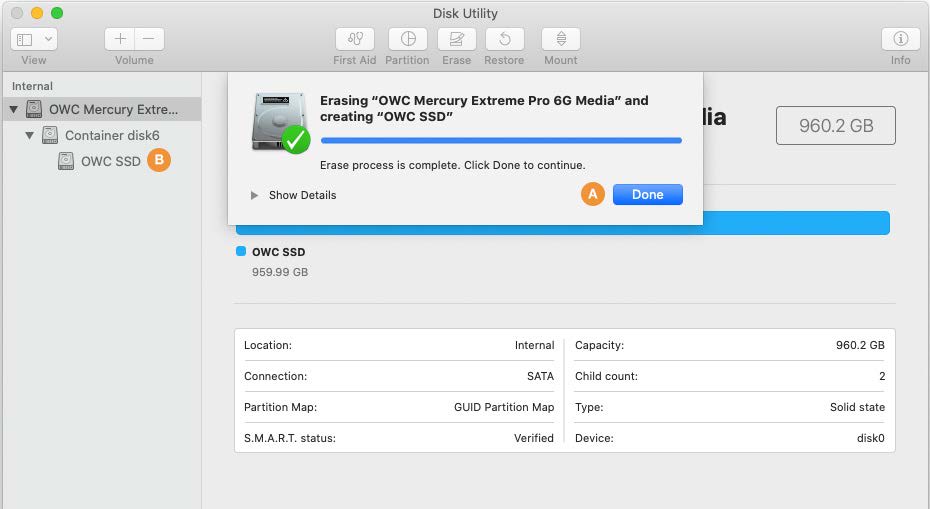Click the erase complete status message
Viewport: 930px width, 509px height.
453,166
